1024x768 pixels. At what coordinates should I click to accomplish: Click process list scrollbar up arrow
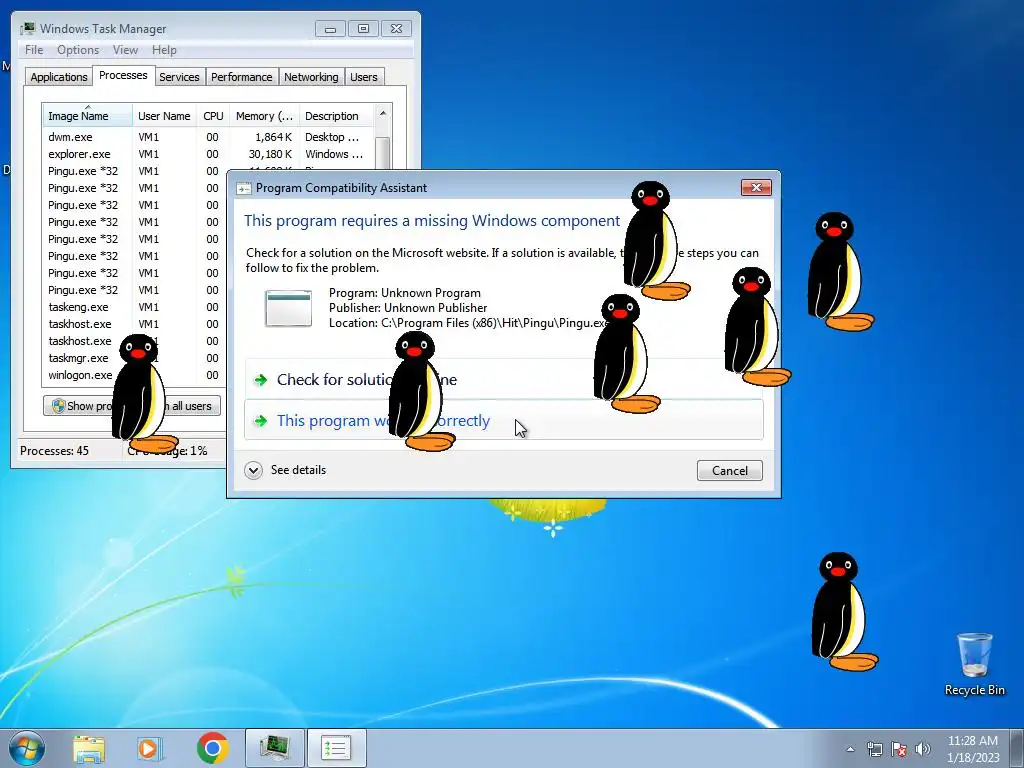(383, 114)
